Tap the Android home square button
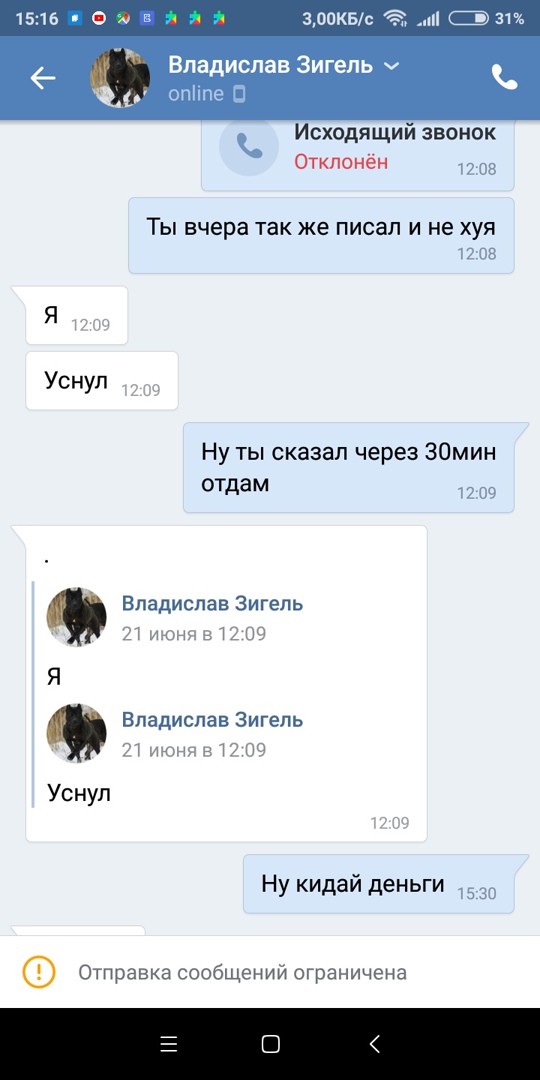 [271, 1044]
